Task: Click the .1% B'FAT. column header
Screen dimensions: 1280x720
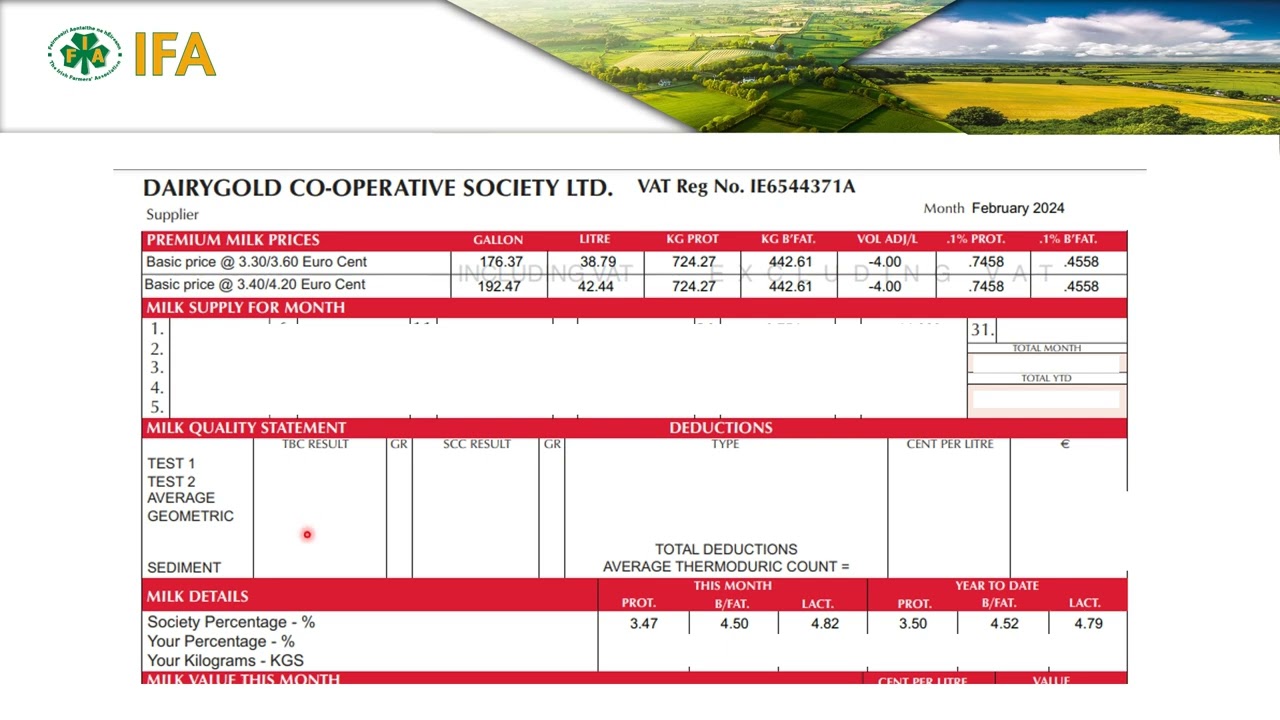Action: click(1068, 239)
